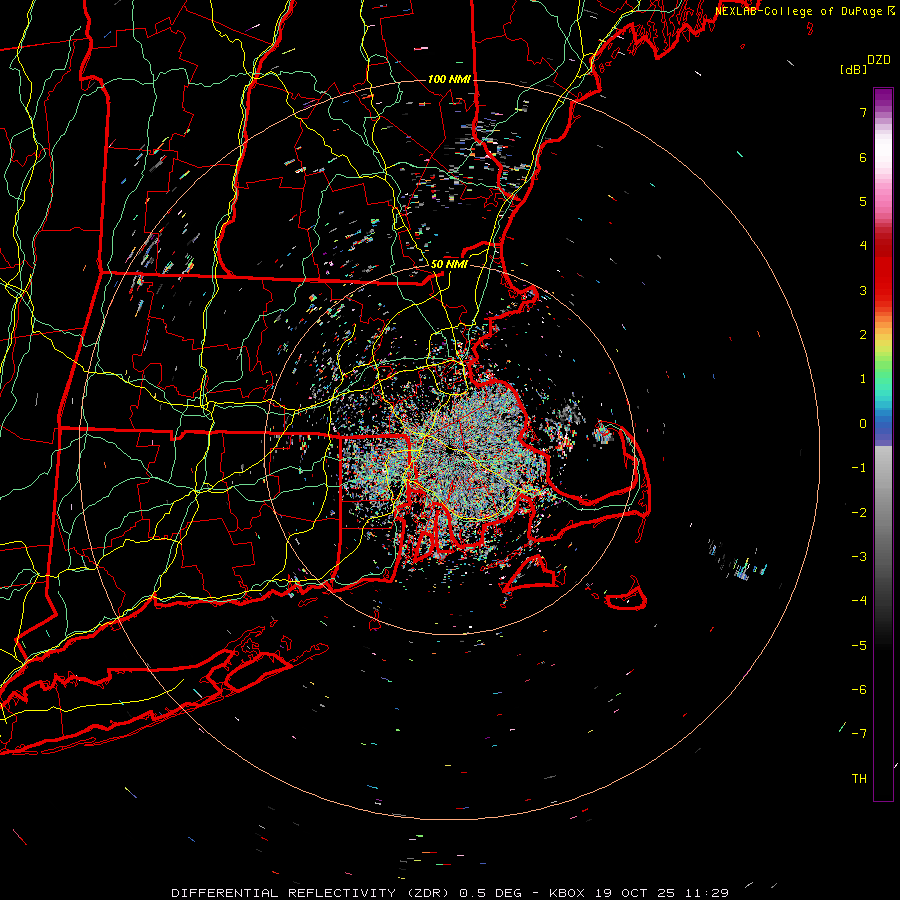Click the -1 tick label on the scale
Screen dimensions: 900x900
[859, 468]
